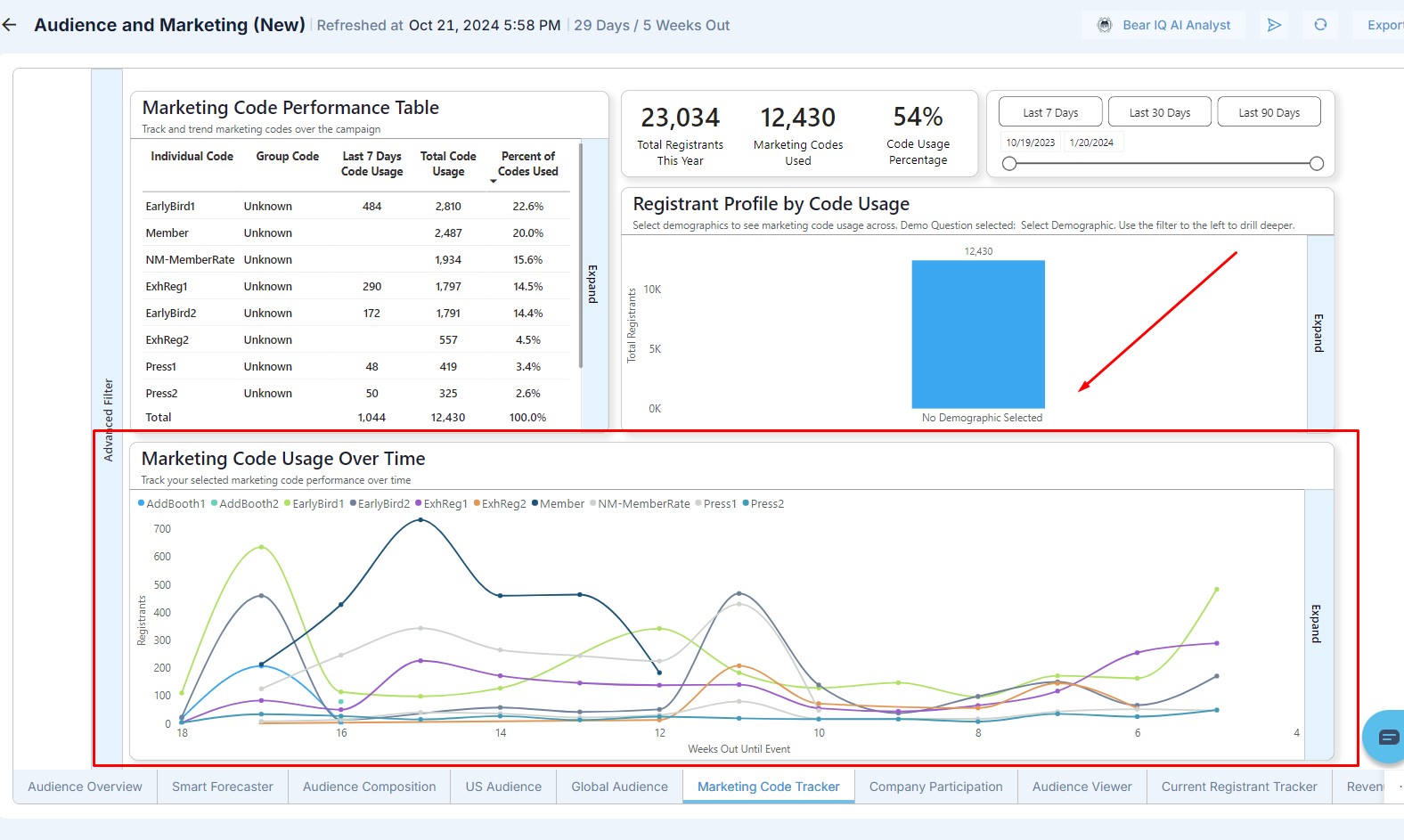Screen dimensions: 1404x840
Task: Expand the Marketing Code Performance Table
Action: [592, 284]
